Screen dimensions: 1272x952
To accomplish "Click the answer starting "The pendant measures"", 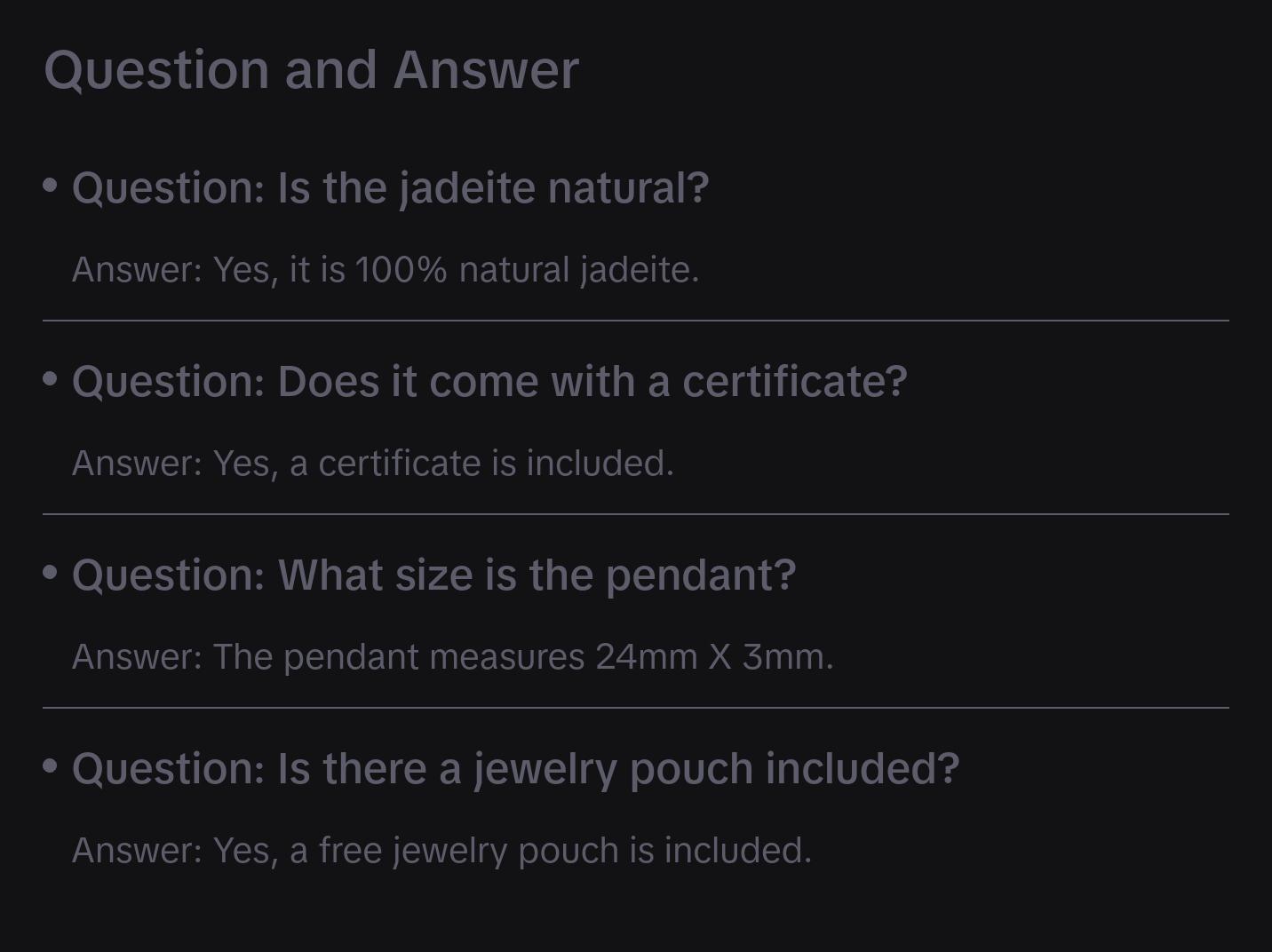I will [452, 657].
